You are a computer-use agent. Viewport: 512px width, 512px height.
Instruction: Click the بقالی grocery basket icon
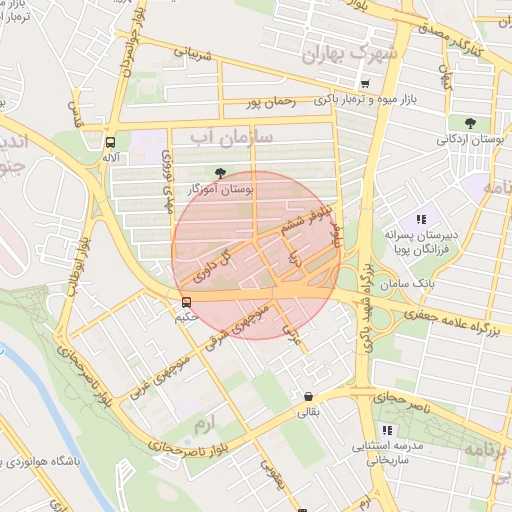(x=309, y=397)
